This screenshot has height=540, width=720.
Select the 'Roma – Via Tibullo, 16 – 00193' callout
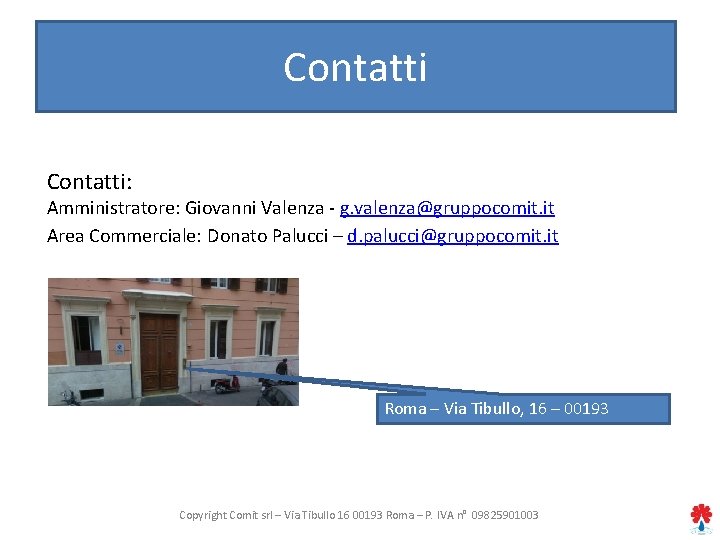(523, 409)
